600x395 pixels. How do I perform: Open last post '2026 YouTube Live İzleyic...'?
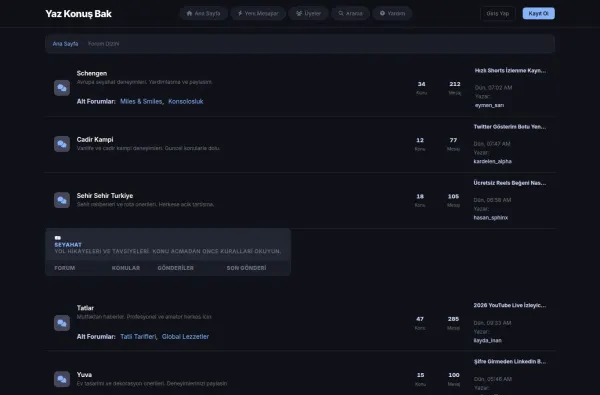pyautogui.click(x=510, y=305)
